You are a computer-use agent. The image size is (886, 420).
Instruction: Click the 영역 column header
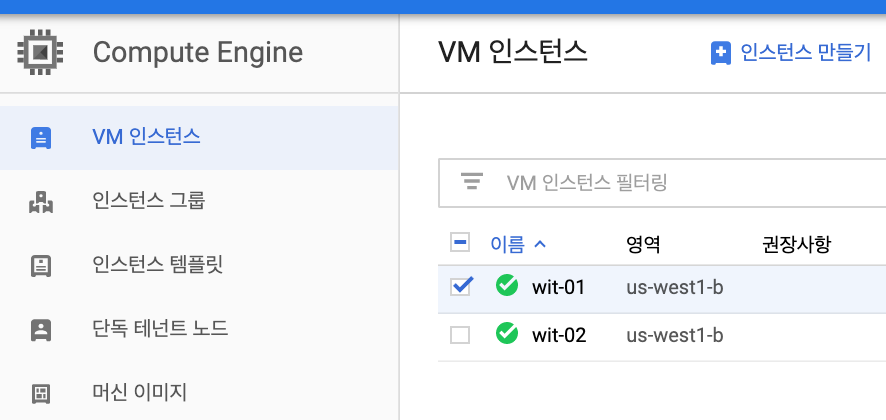643,244
